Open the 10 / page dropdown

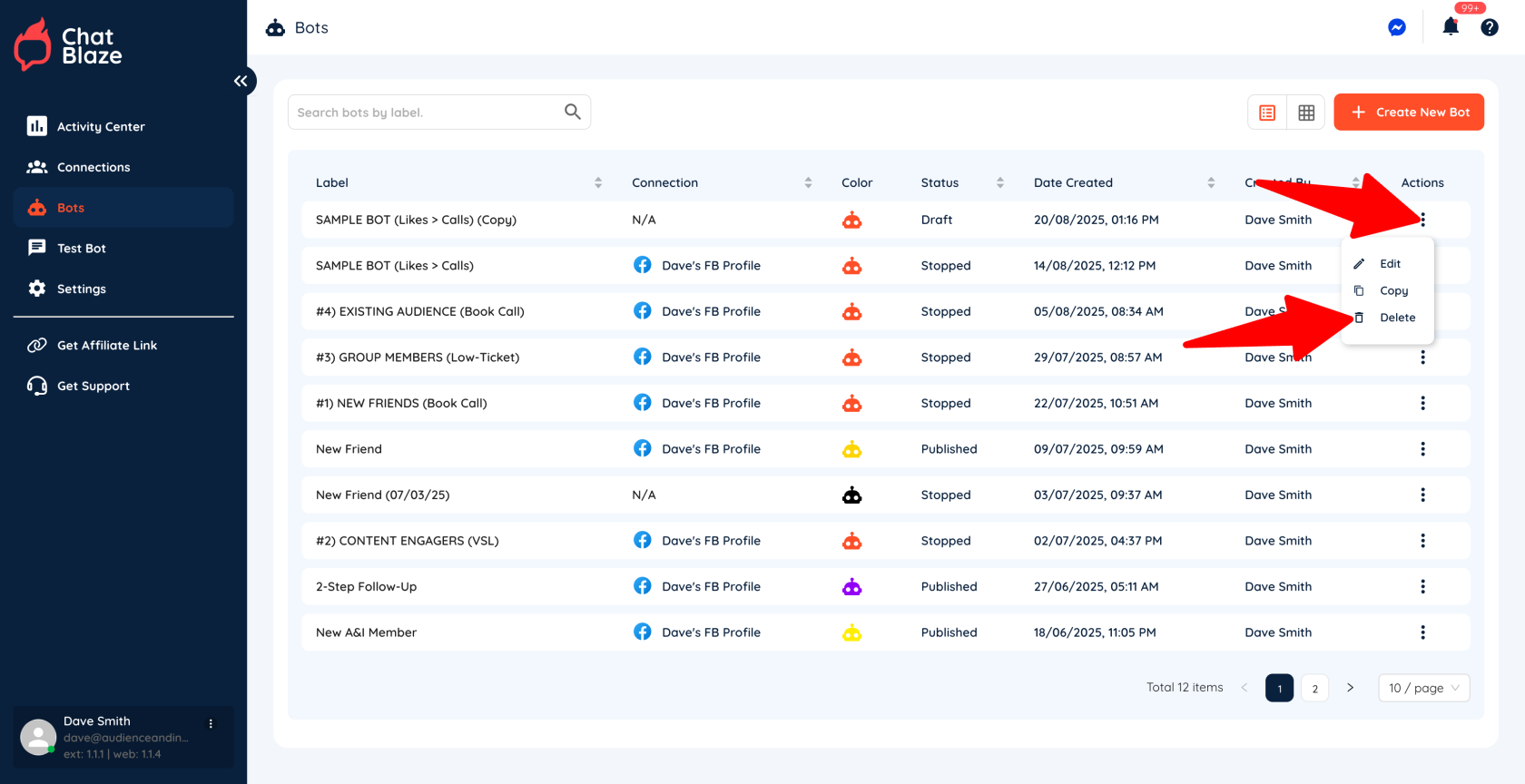[x=1423, y=688]
